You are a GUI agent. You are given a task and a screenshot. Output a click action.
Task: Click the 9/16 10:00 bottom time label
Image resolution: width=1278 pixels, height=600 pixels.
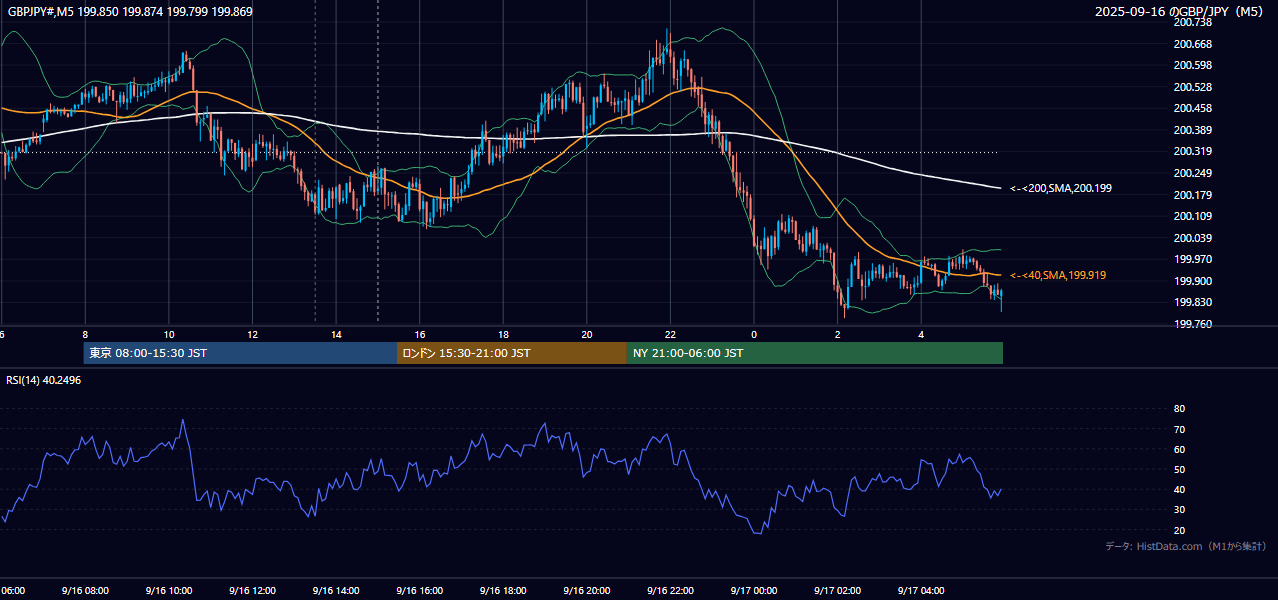click(x=168, y=591)
